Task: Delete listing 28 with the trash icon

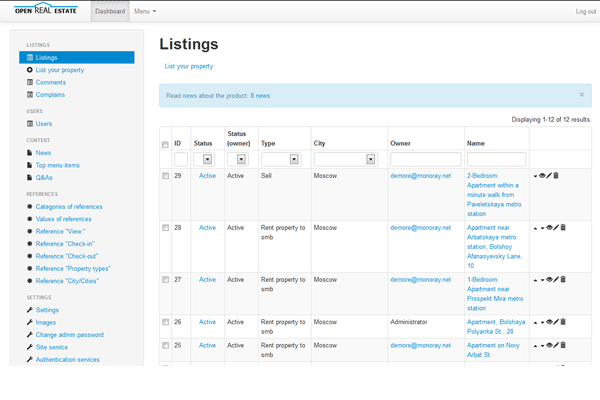Action: [562, 228]
